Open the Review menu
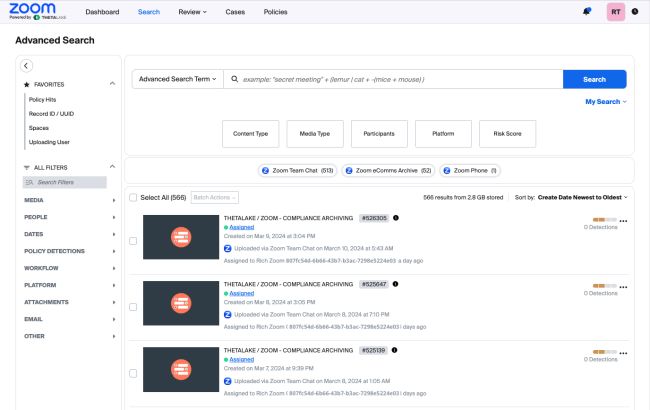This screenshot has width=650, height=410. coord(192,12)
